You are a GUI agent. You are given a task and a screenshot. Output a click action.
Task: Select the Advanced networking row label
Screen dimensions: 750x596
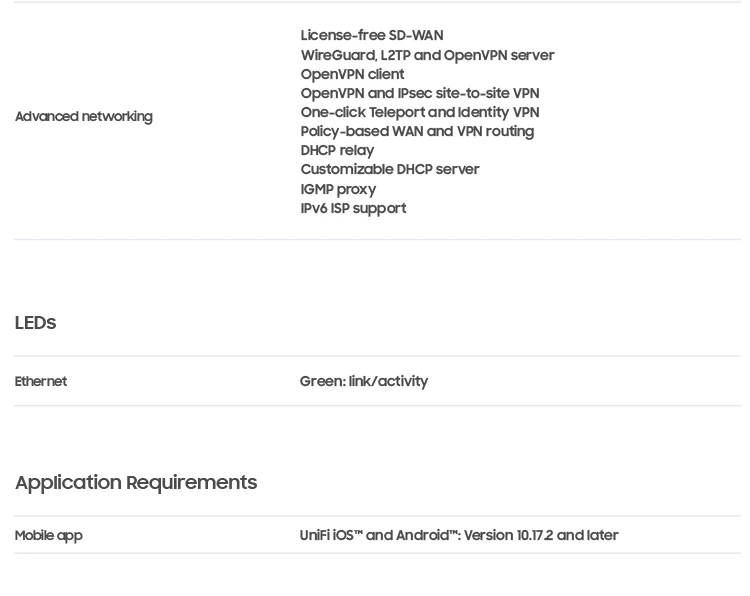pos(83,117)
